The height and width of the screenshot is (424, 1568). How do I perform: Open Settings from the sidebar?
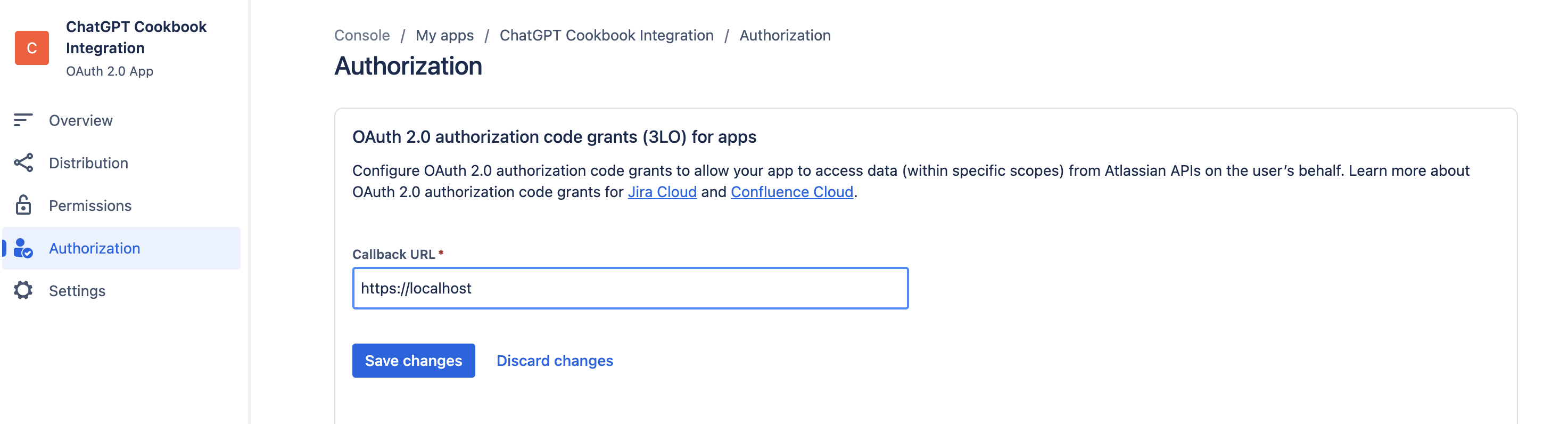77,291
